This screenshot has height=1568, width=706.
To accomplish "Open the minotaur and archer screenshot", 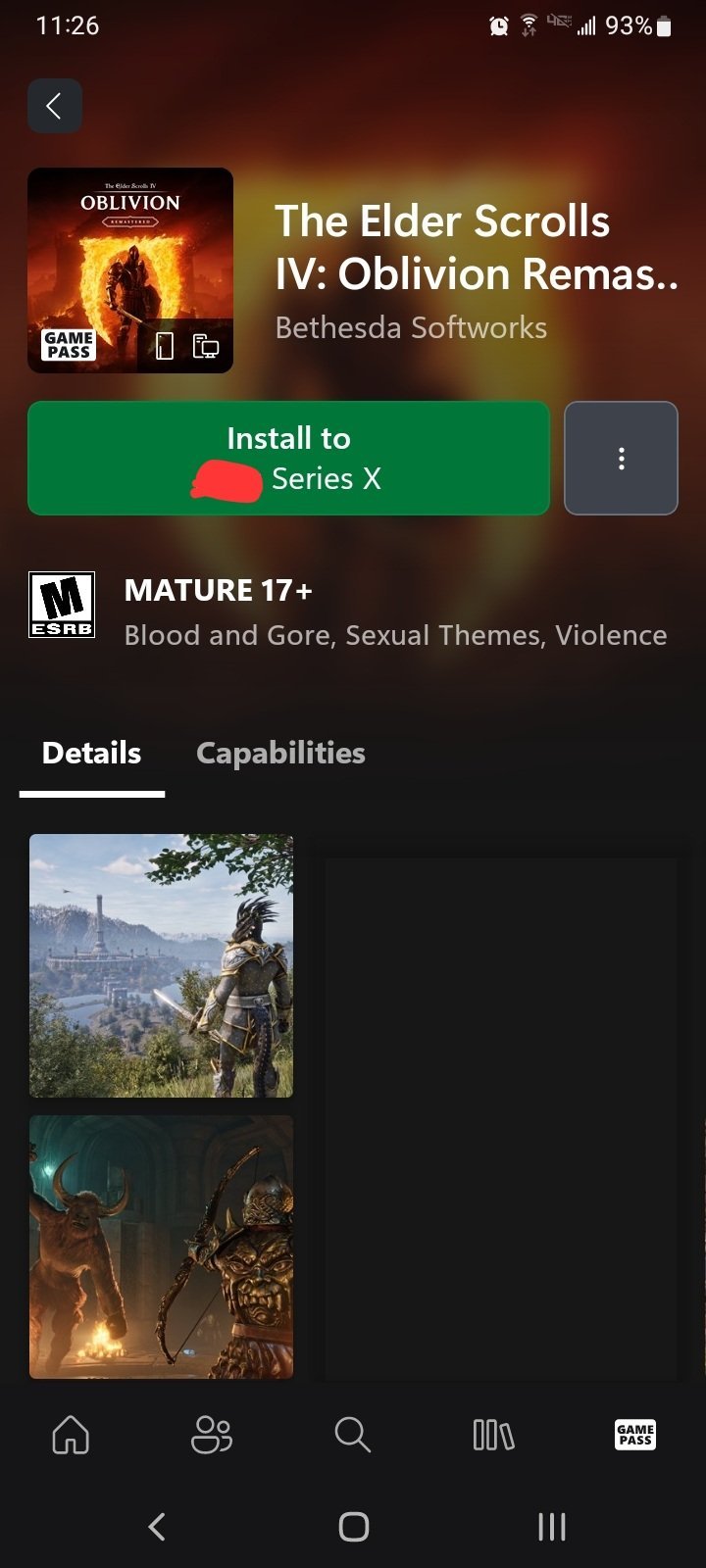I will (x=162, y=1247).
